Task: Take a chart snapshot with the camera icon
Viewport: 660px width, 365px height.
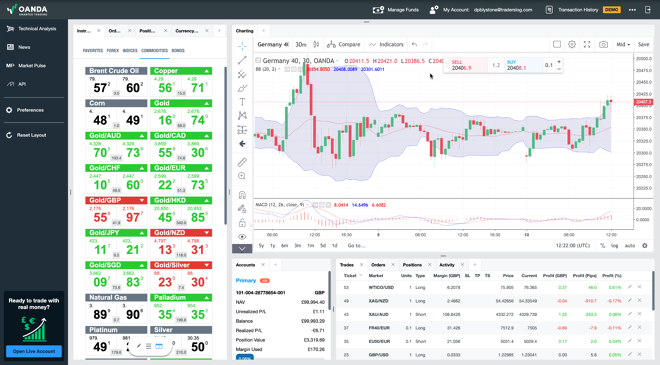Action: point(603,44)
